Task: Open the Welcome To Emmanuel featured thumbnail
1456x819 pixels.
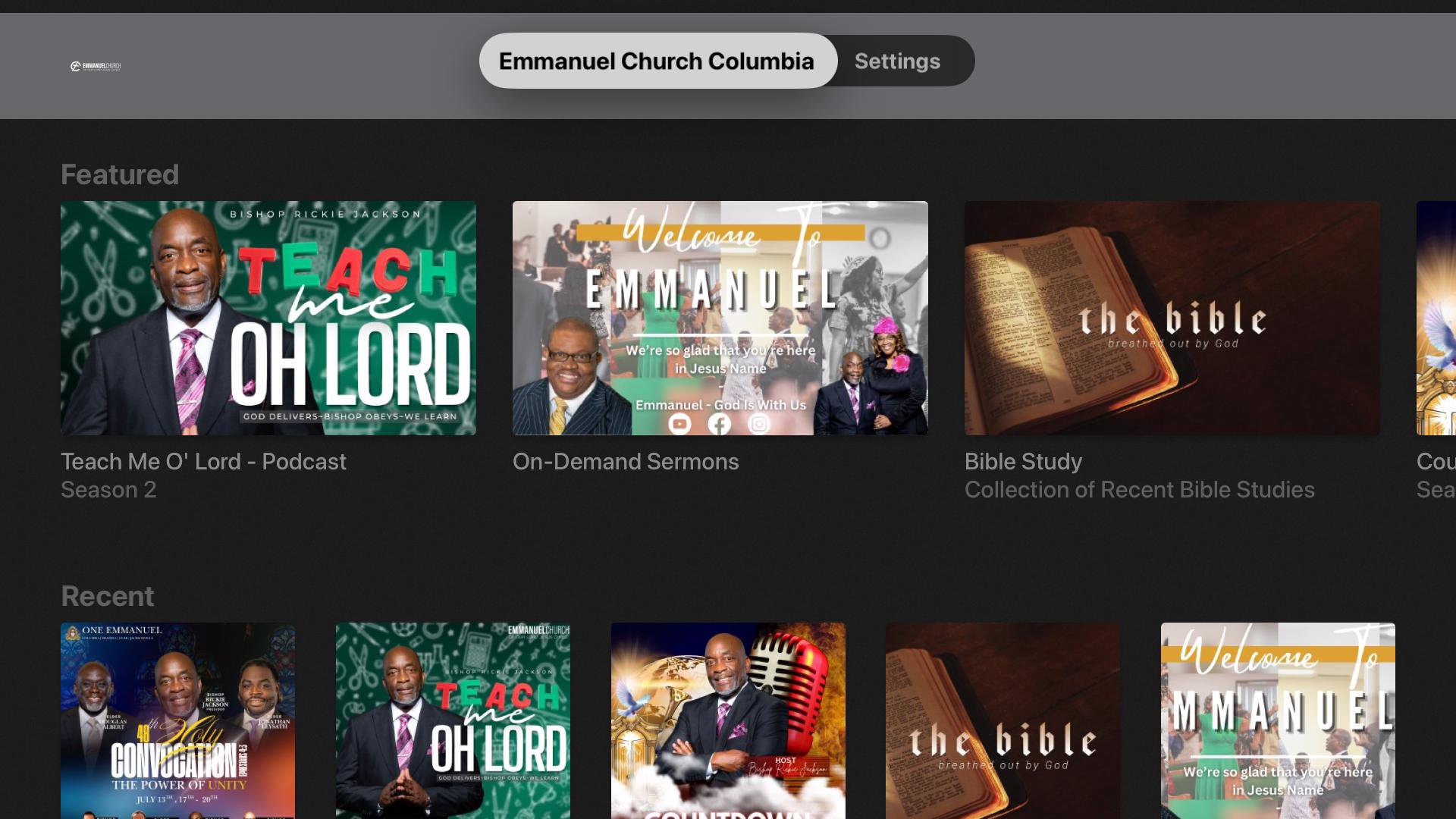Action: click(720, 318)
